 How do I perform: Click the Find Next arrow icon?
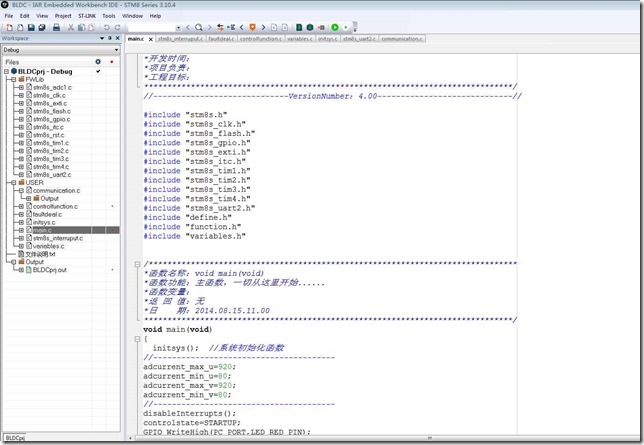[209, 28]
